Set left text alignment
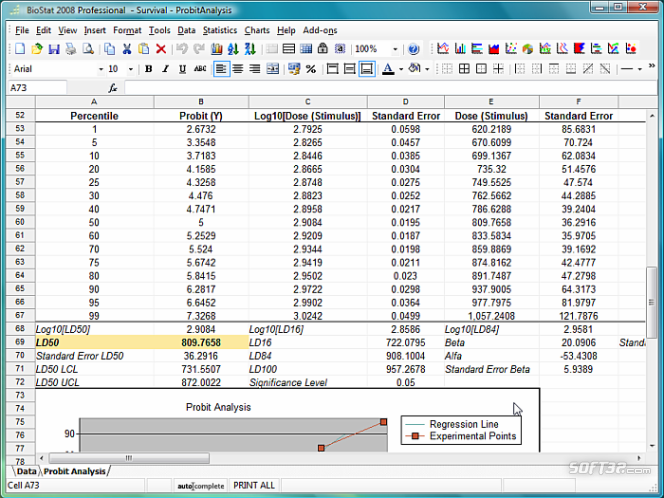 pyautogui.click(x=221, y=69)
